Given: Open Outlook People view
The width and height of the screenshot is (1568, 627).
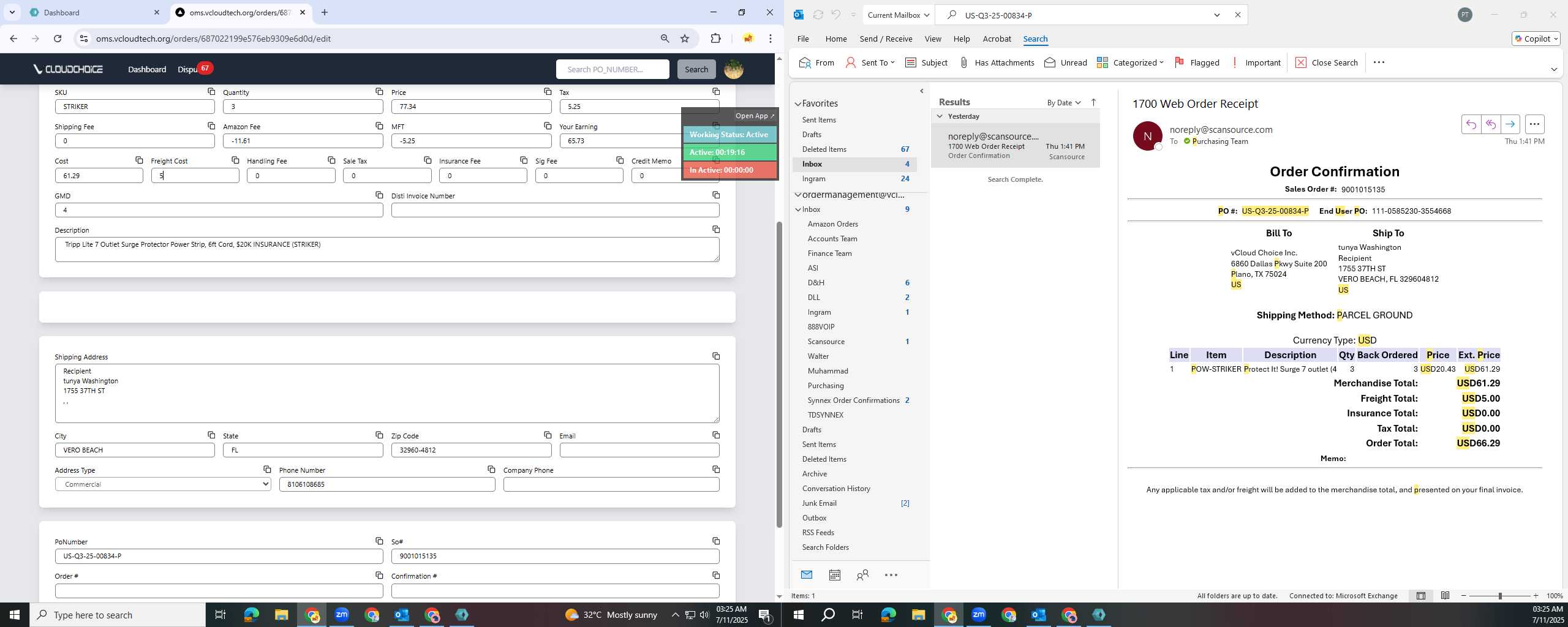Looking at the screenshot, I should pos(862,575).
